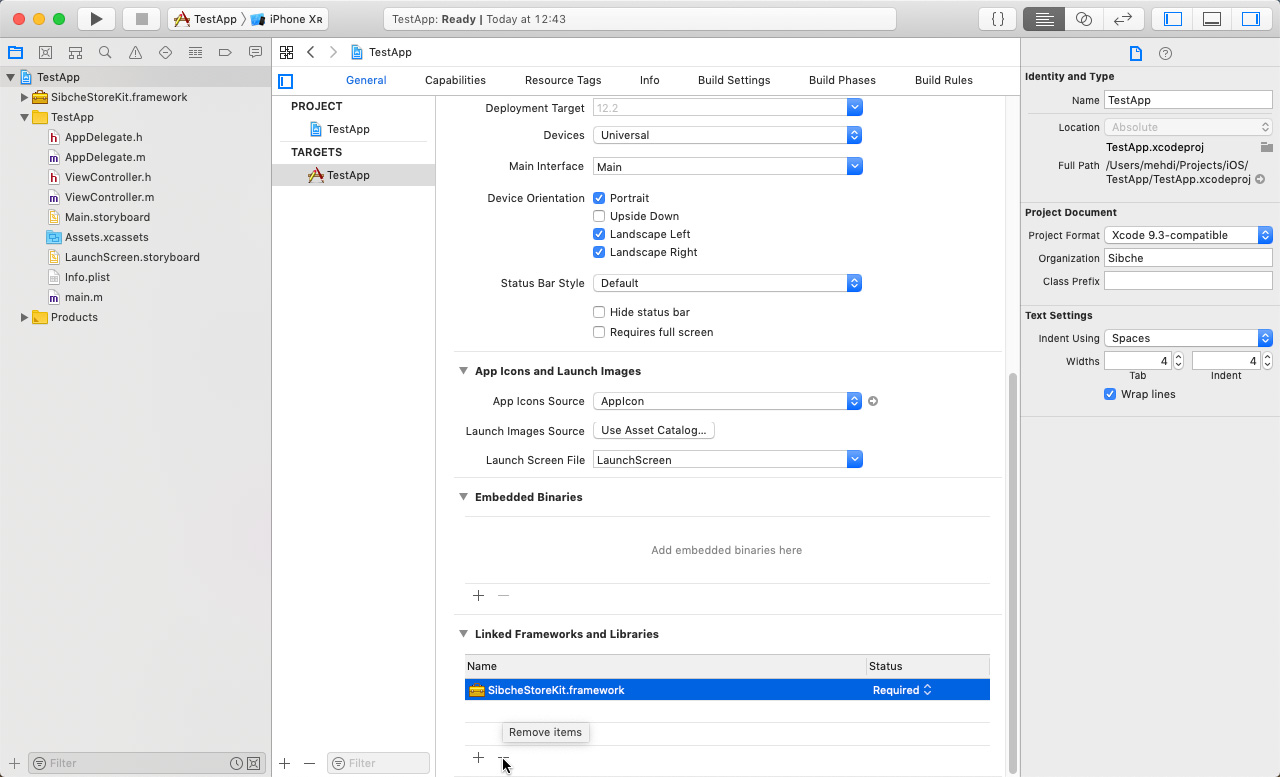Switch to the Build Rules tab

coord(943,80)
